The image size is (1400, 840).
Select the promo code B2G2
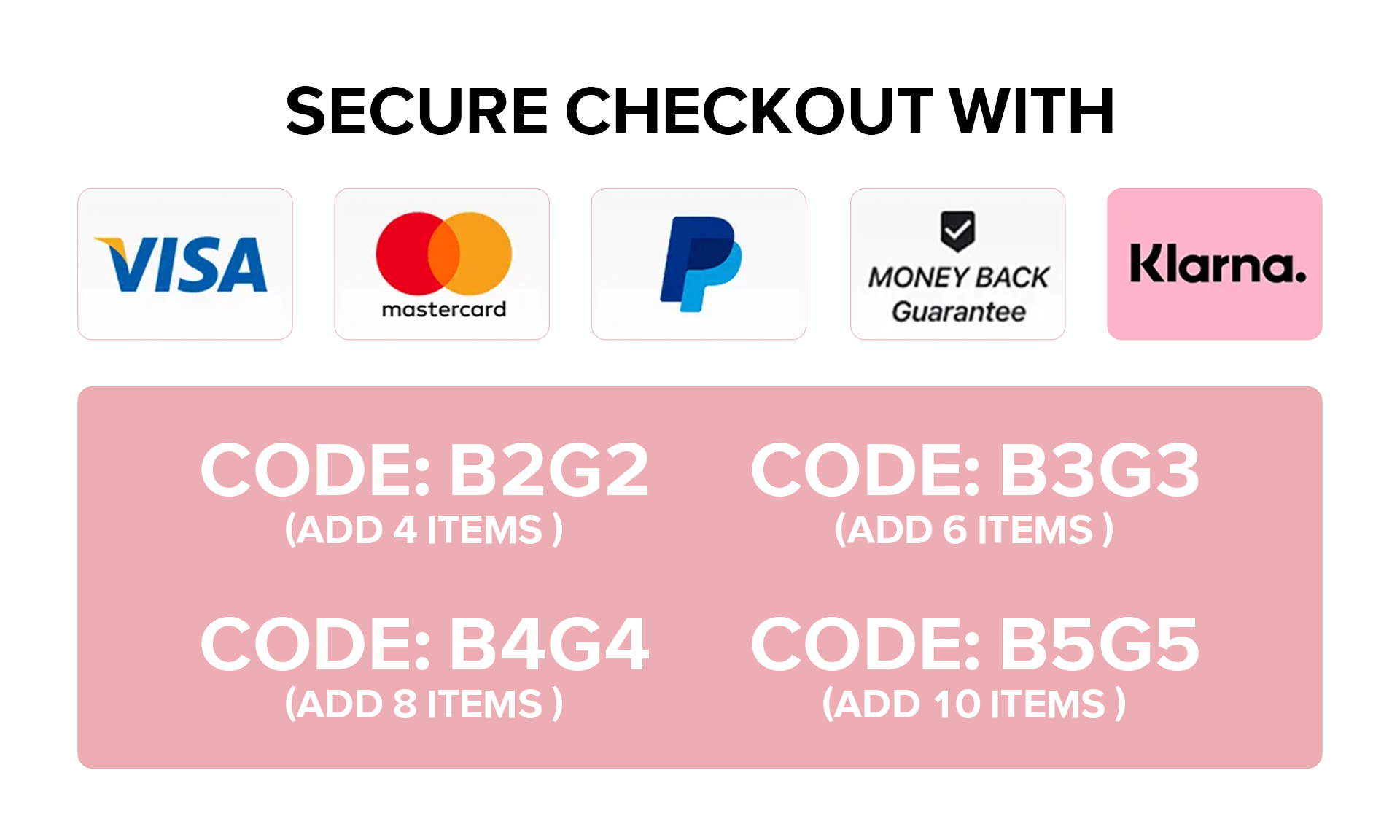click(x=424, y=471)
